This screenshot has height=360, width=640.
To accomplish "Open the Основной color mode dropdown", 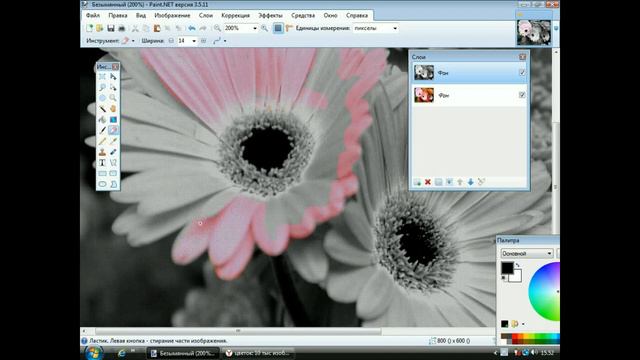I will pos(527,253).
